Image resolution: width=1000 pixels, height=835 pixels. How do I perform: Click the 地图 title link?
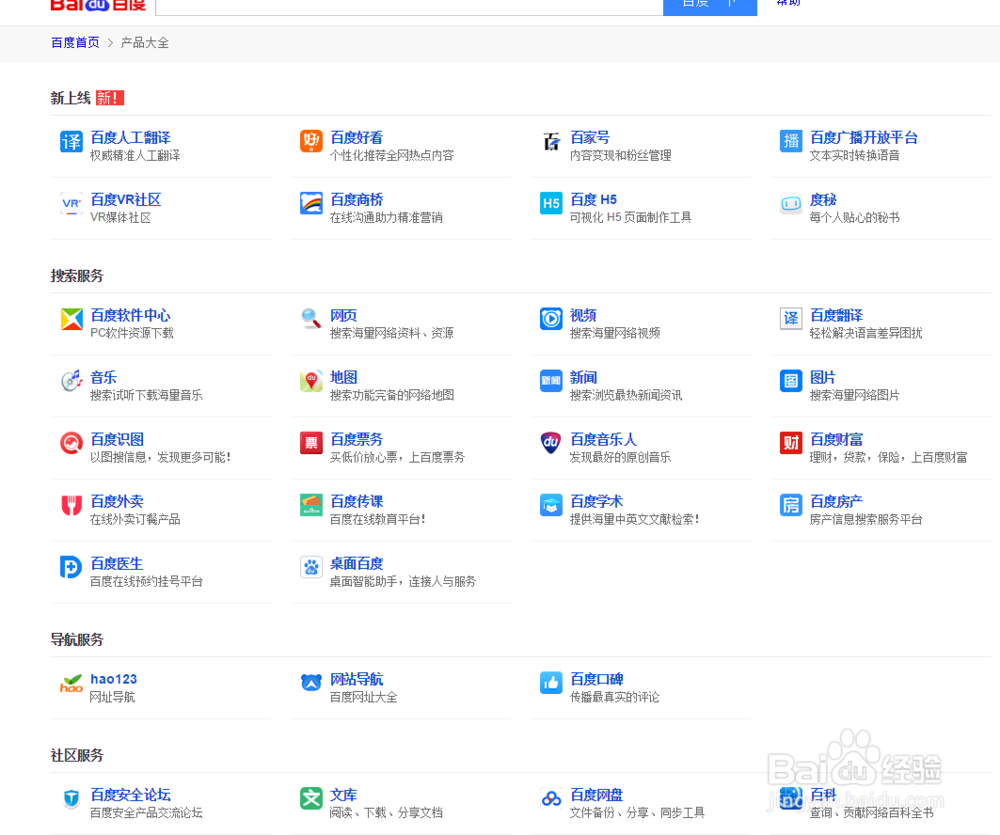point(343,377)
